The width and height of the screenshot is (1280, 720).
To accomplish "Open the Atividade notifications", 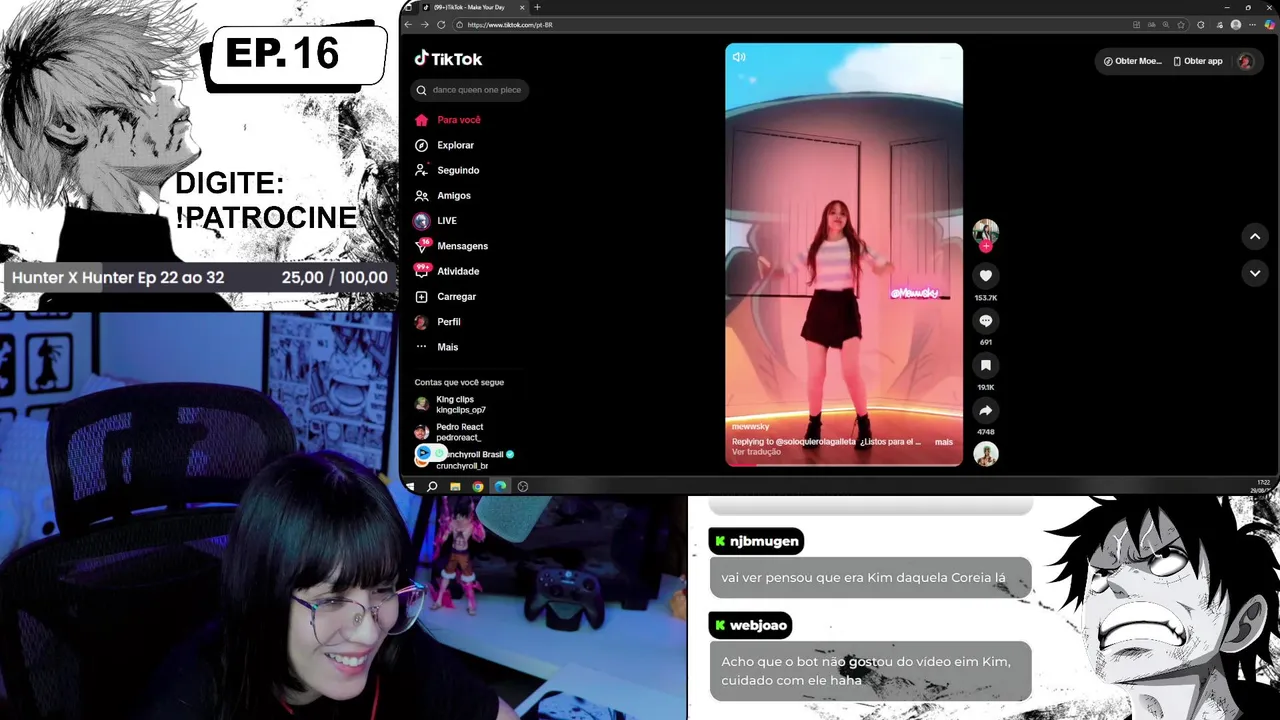I will click(458, 271).
